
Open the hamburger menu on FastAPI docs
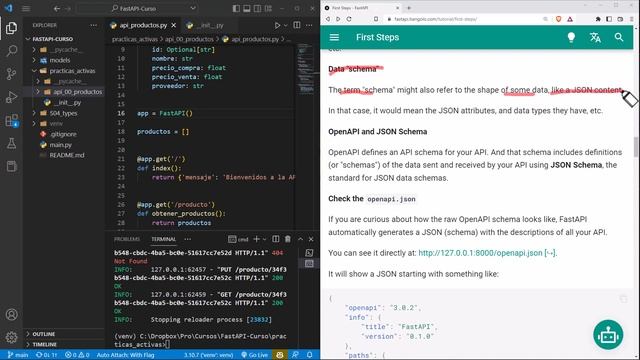(x=334, y=37)
